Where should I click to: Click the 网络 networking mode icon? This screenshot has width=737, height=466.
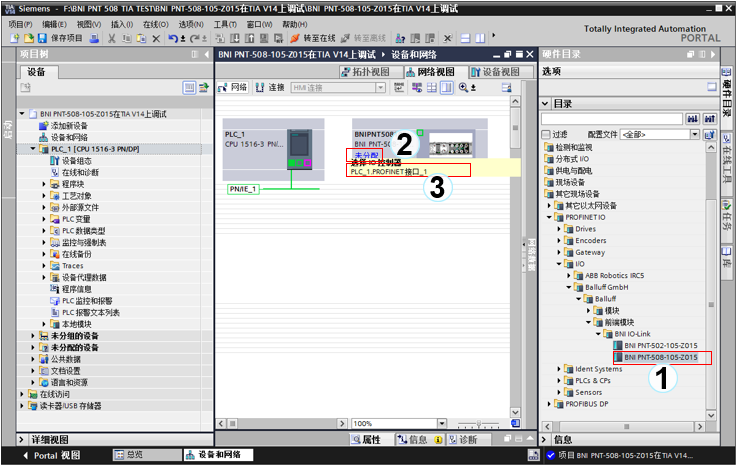pyautogui.click(x=233, y=88)
